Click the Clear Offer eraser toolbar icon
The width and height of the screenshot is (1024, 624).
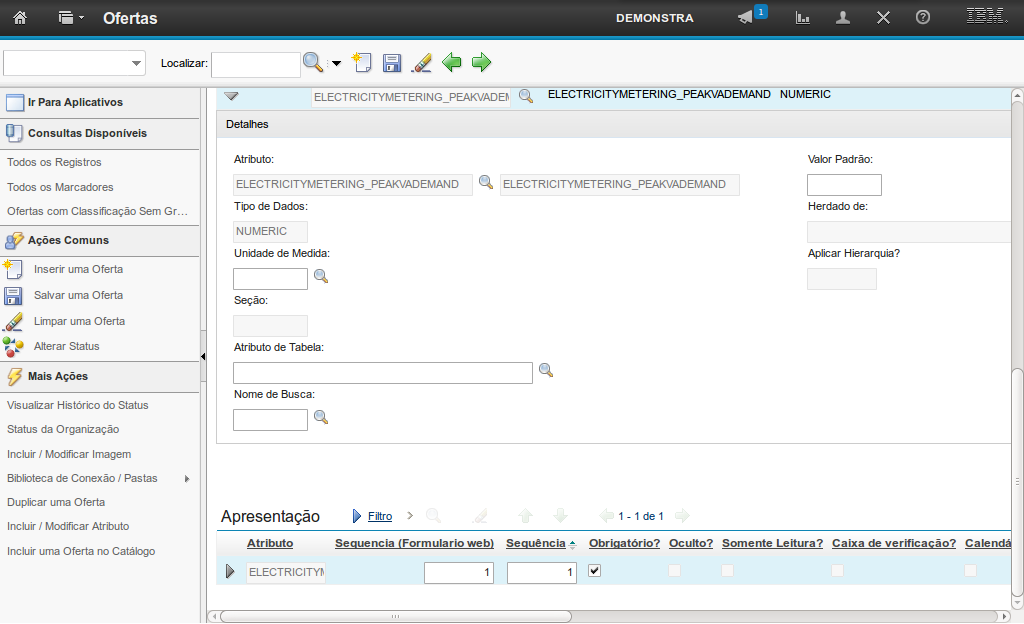(x=422, y=63)
